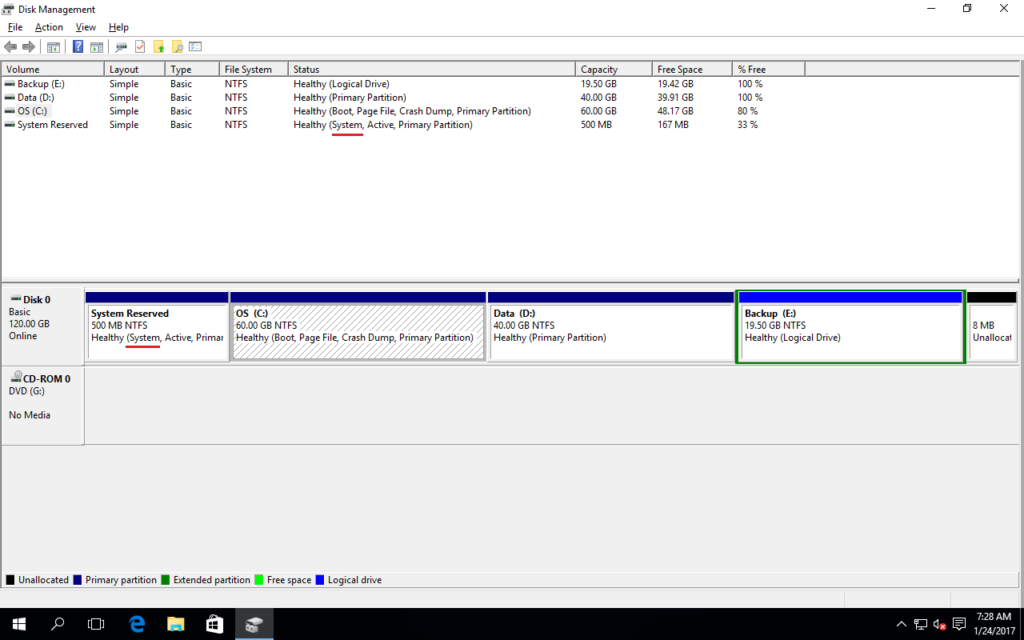1024x640 pixels.
Task: Open the Action menu
Action: click(48, 27)
